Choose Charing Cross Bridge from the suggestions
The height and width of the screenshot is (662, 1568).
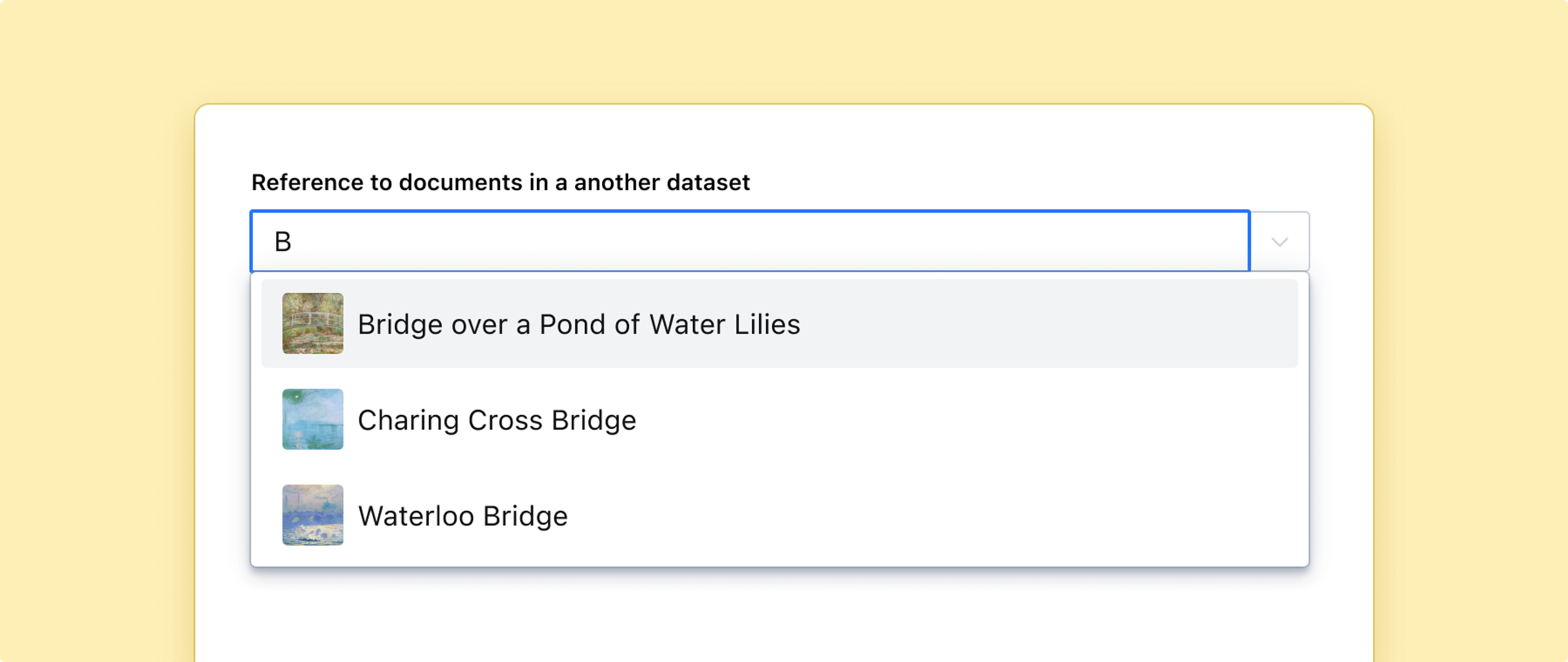point(497,419)
